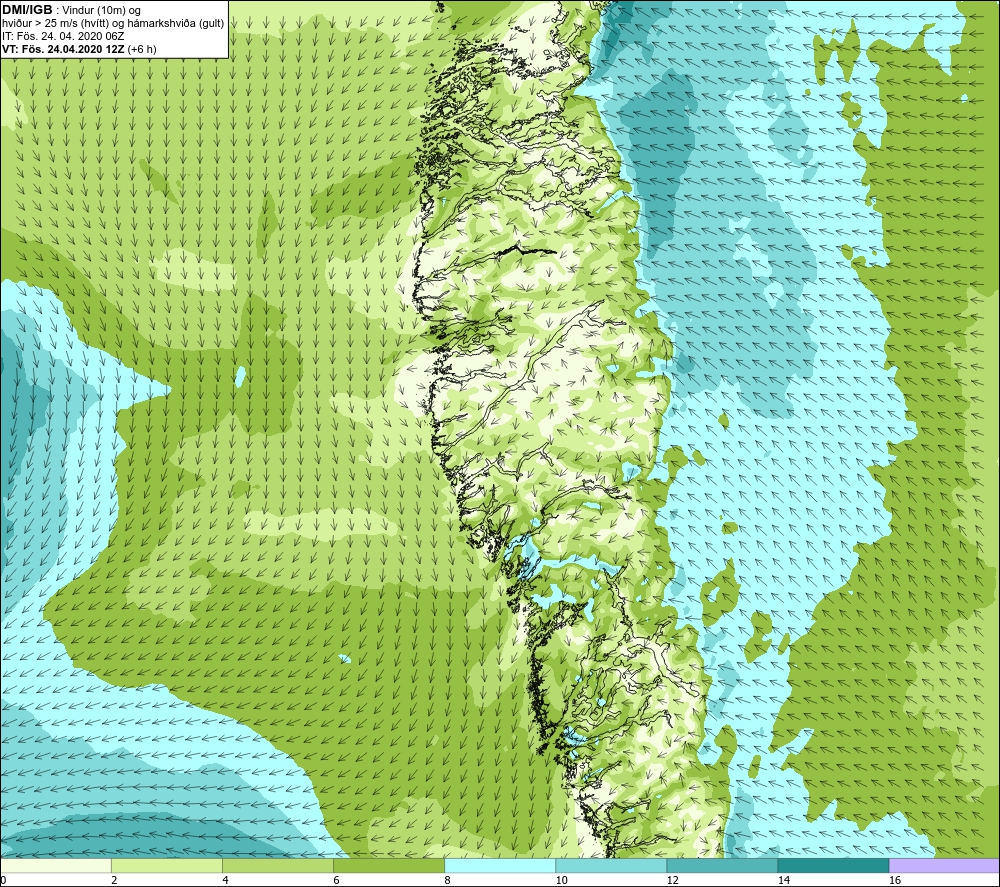
Task: Click the 'IT: Fös. 24. 04. 2020 06Z' line
Action: pos(63,36)
